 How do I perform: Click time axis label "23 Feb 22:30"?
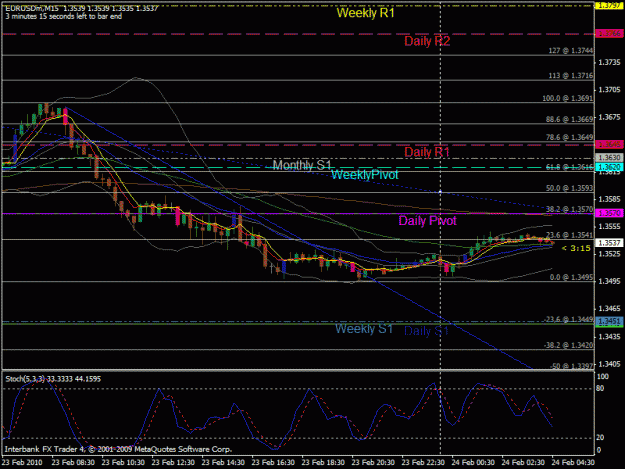coord(423,462)
